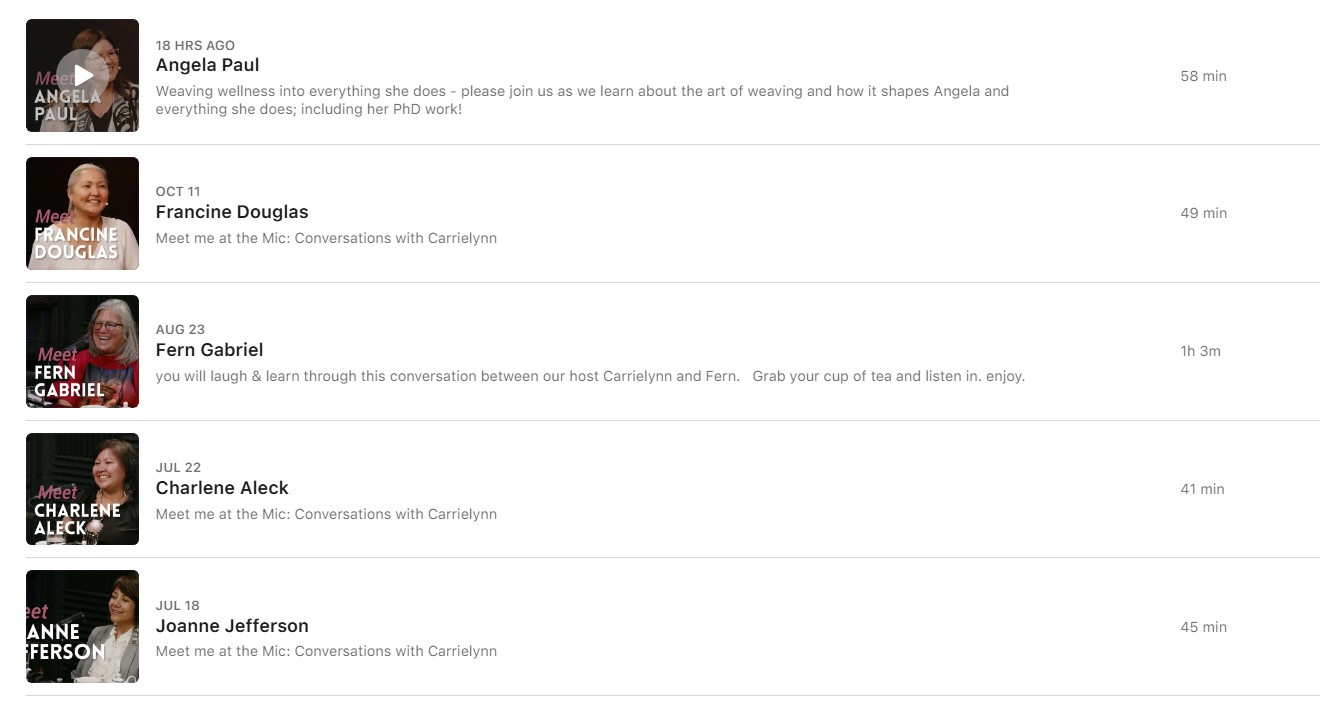Open Francine Douglas episode thumbnail

(82, 213)
